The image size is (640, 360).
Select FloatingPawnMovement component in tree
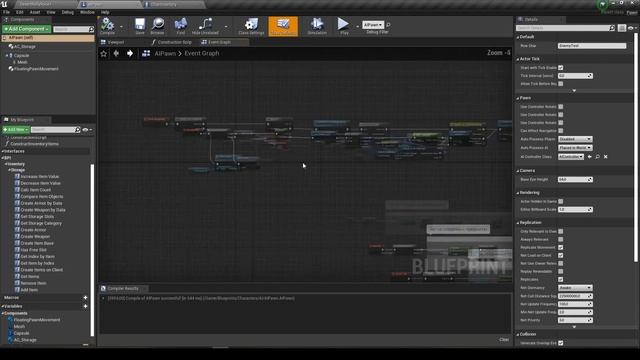click(x=36, y=69)
